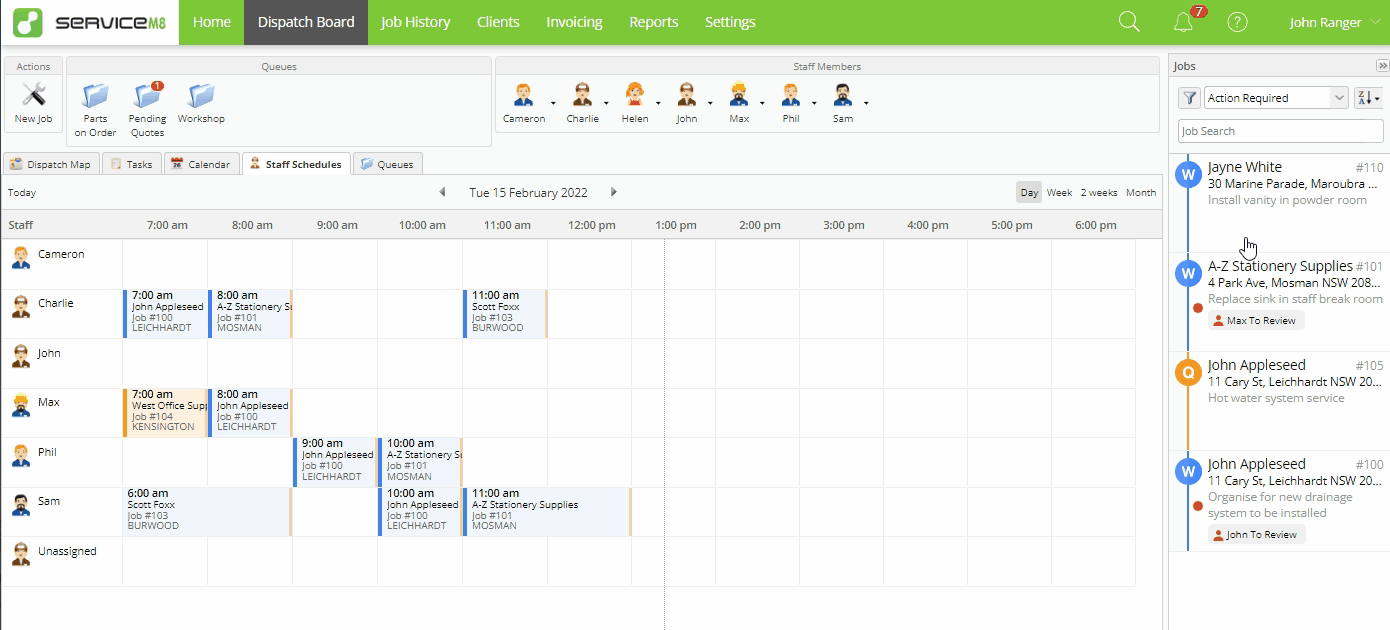Switch to the Dispatch Map tab
The height and width of the screenshot is (630, 1390).
(50, 164)
